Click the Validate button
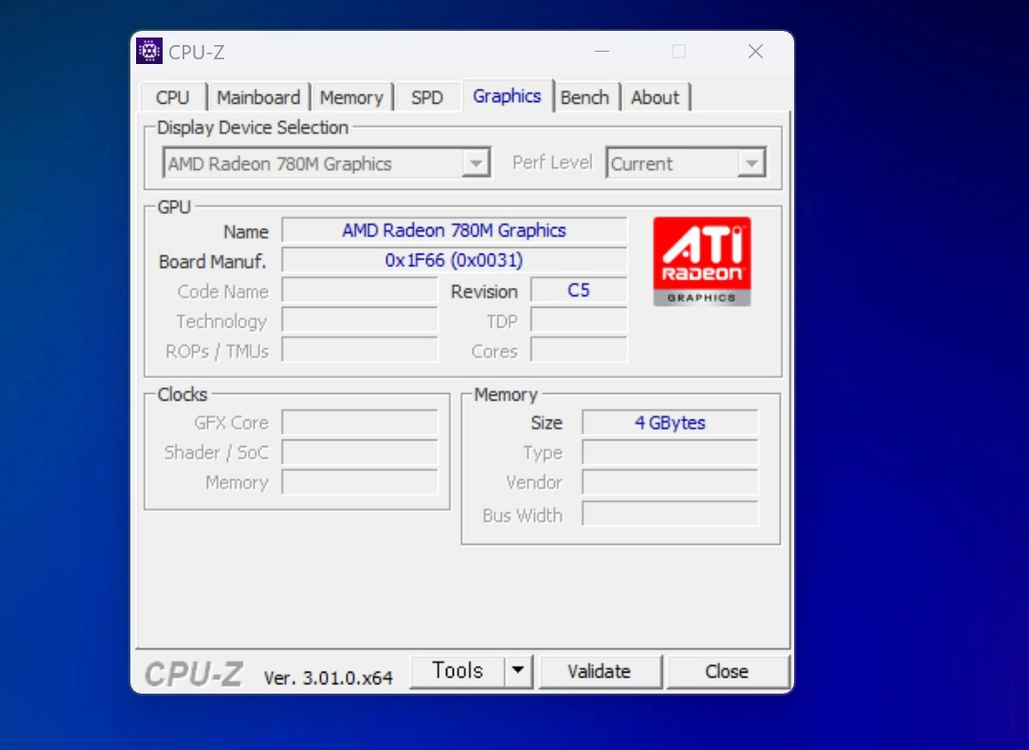 tap(599, 671)
